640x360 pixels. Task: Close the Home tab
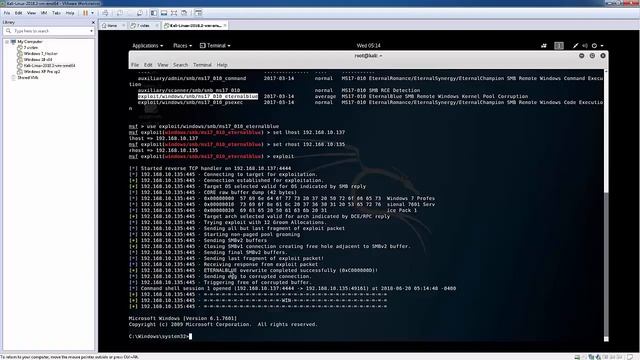click(x=124, y=25)
